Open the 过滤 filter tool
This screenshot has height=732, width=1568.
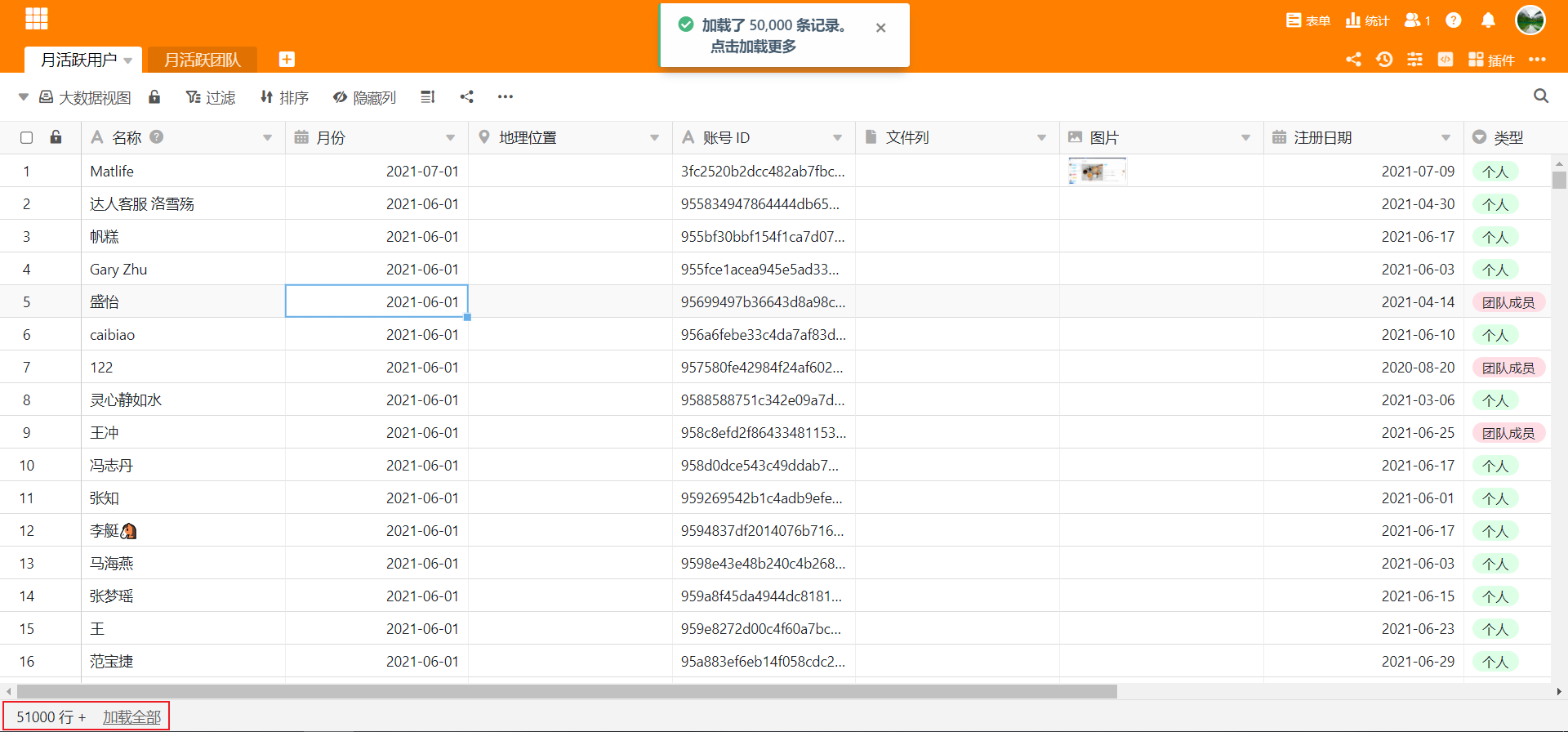(211, 97)
